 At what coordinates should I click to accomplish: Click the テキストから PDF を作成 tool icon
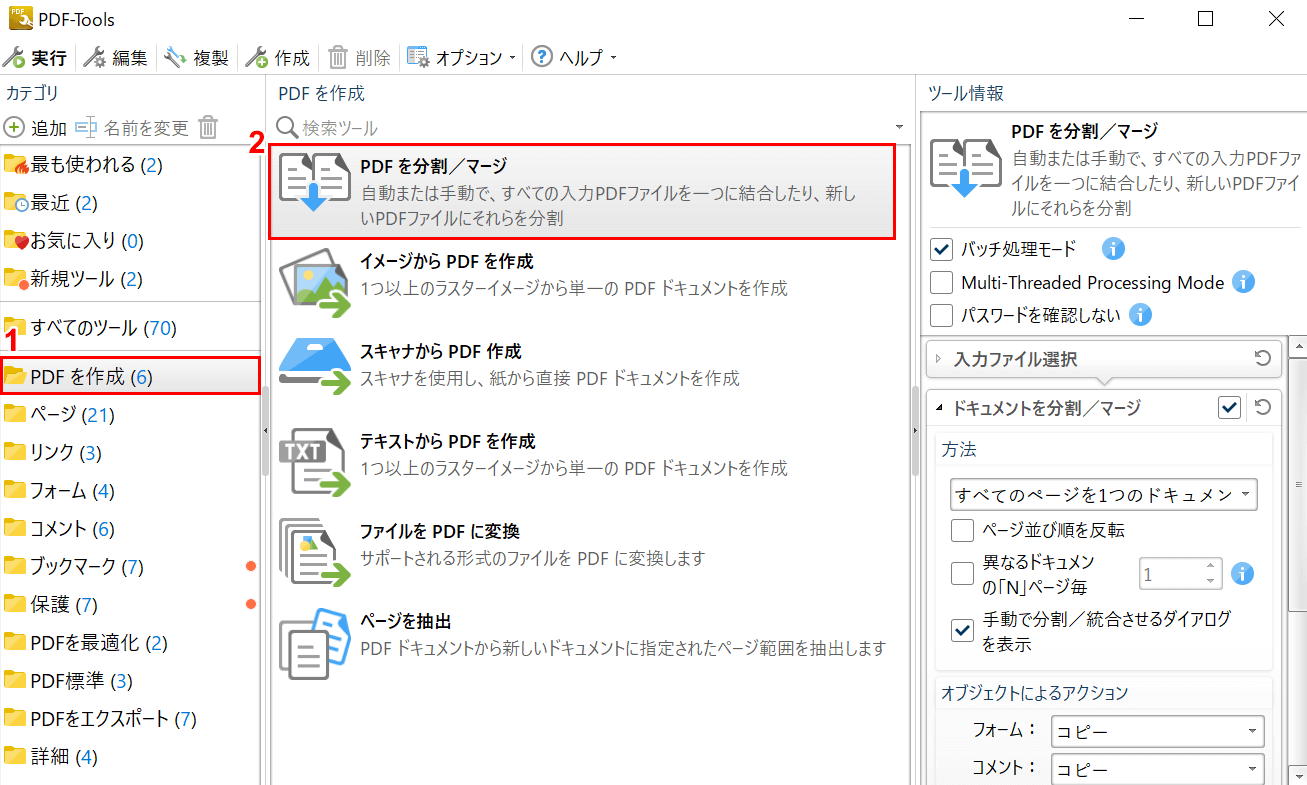[x=315, y=460]
